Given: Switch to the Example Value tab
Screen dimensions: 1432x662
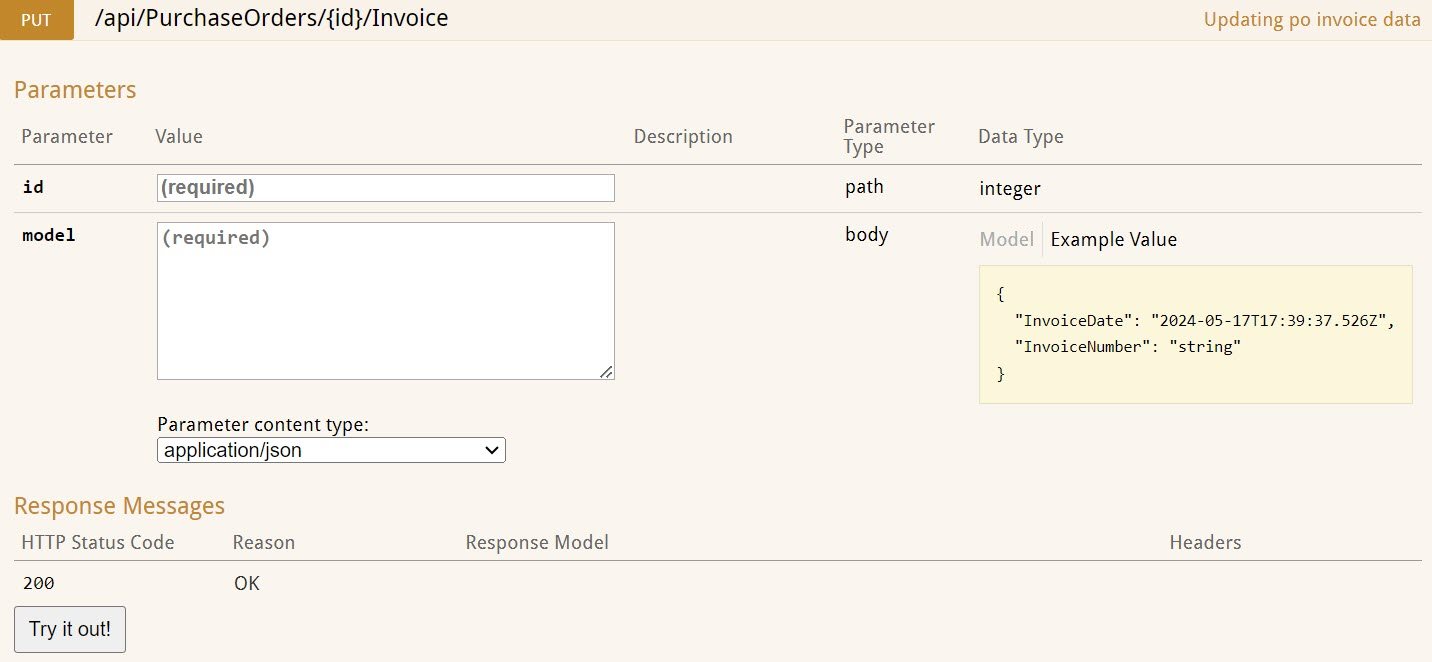Looking at the screenshot, I should (1114, 239).
